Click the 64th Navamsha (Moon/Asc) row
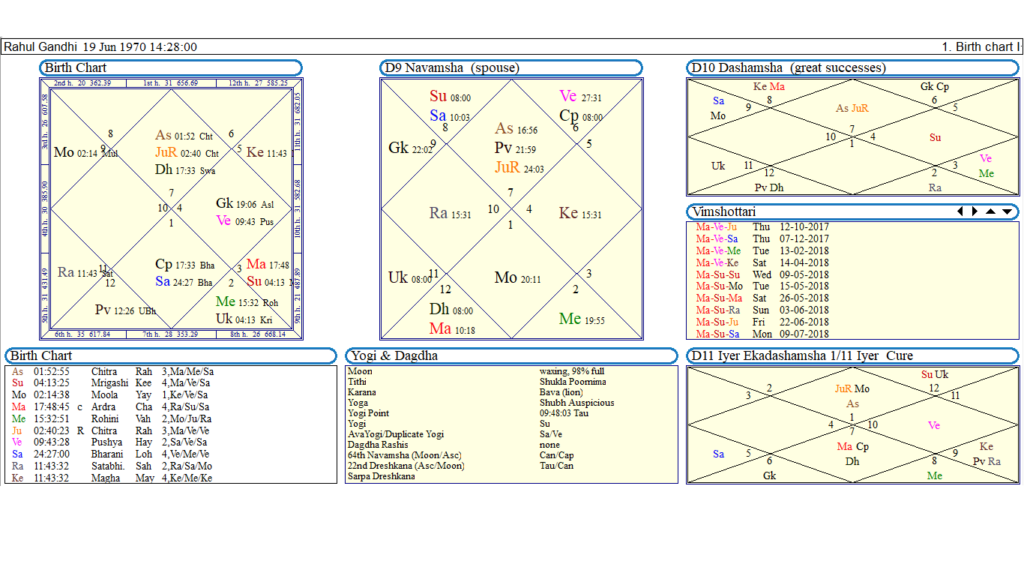This screenshot has height=576, width=1024. click(x=461, y=455)
